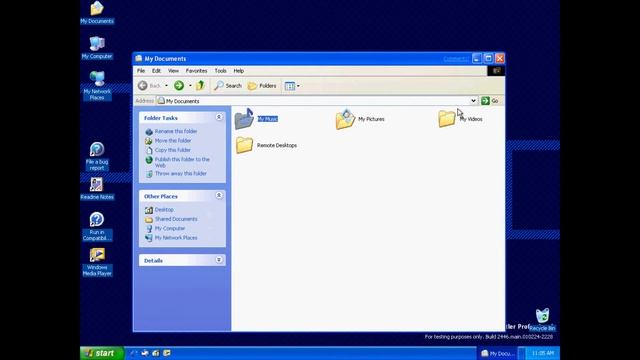Click My Documents taskbar button
The image size is (640, 360).
pos(497,353)
